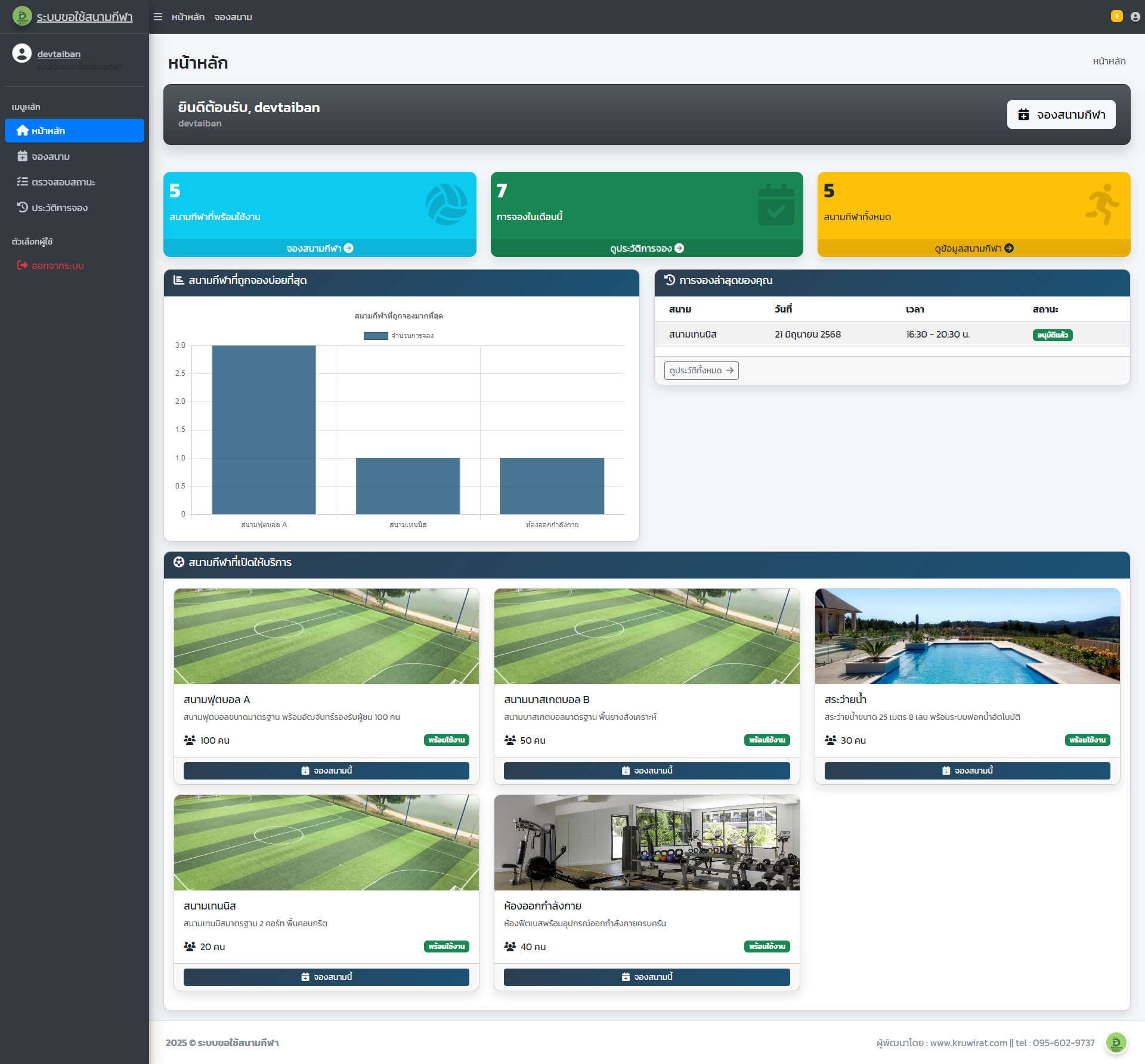Viewport: 1145px width, 1064px height.
Task: Click the ดูประวัติทั้งหมด button
Action: pyautogui.click(x=701, y=370)
